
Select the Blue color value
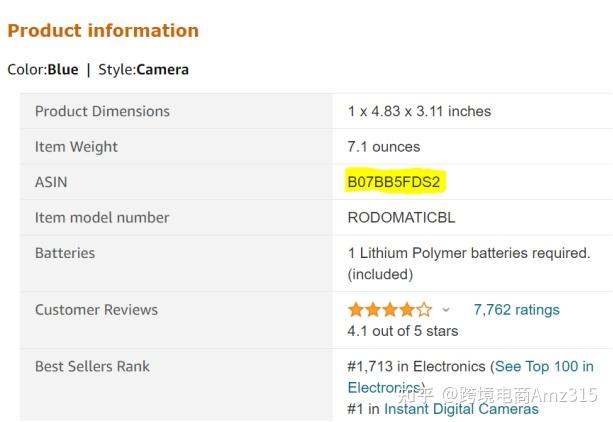pos(62,70)
